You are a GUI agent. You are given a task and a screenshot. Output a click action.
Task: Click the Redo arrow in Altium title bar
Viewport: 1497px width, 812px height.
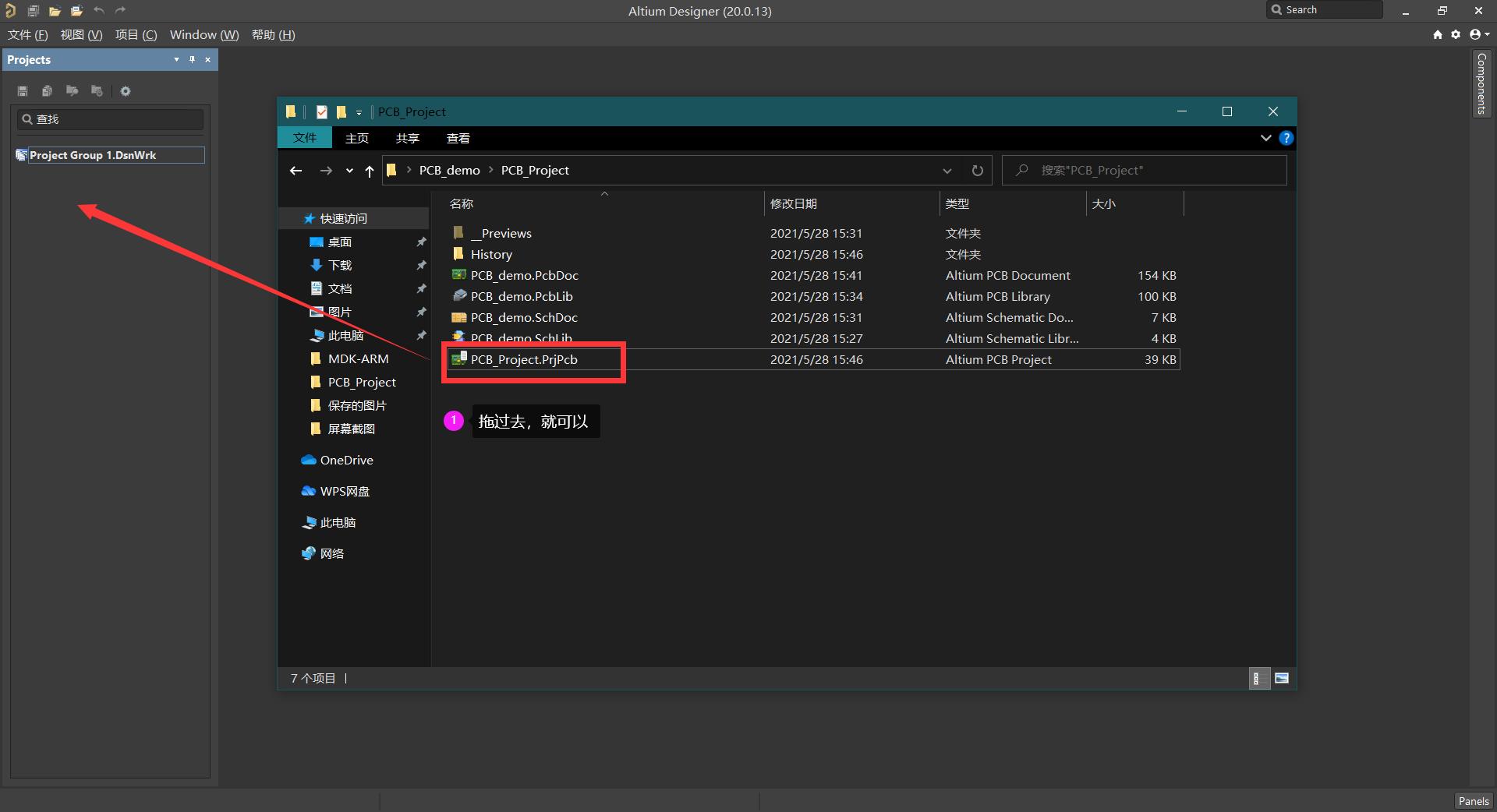pos(120,10)
